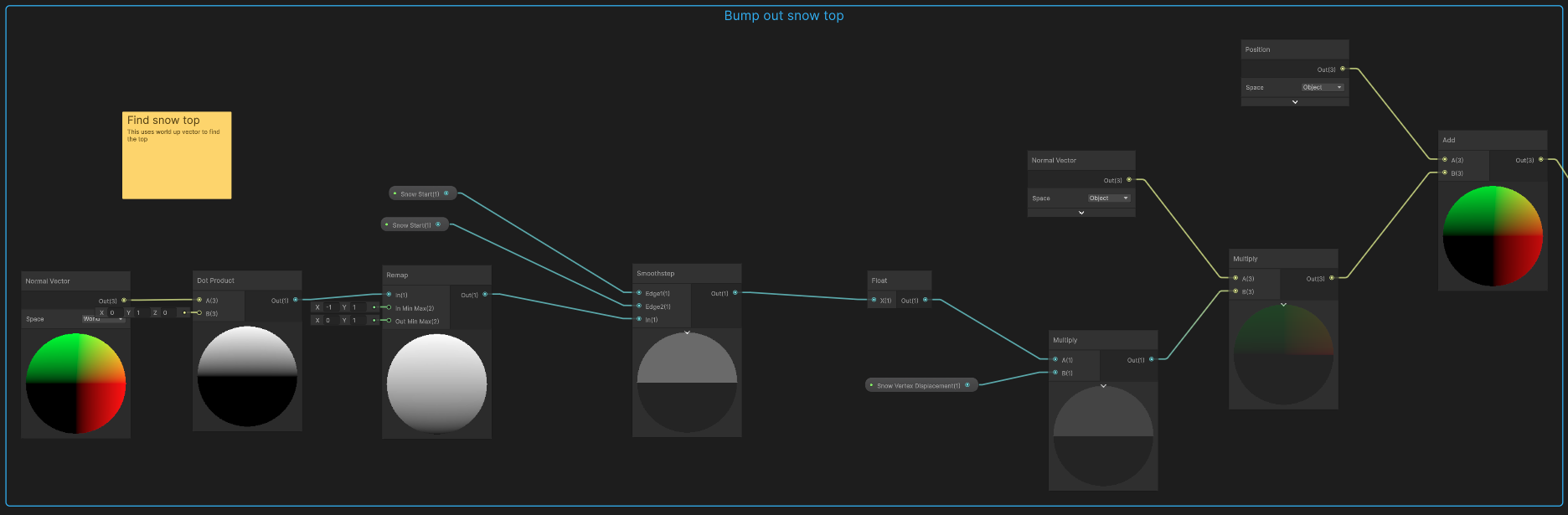
Task: Select the Dot Product node title bar
Action: point(247,281)
